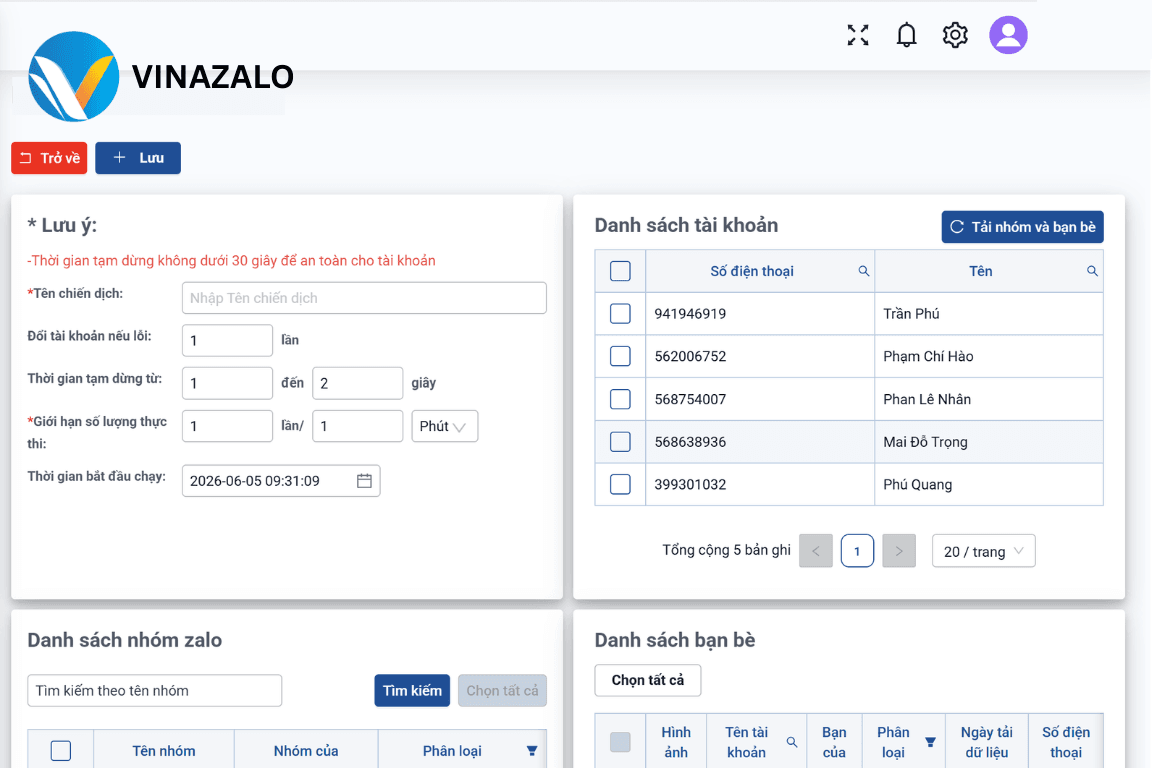Click Hình ảnh column header
Image resolution: width=1152 pixels, height=768 pixels.
[676, 742]
